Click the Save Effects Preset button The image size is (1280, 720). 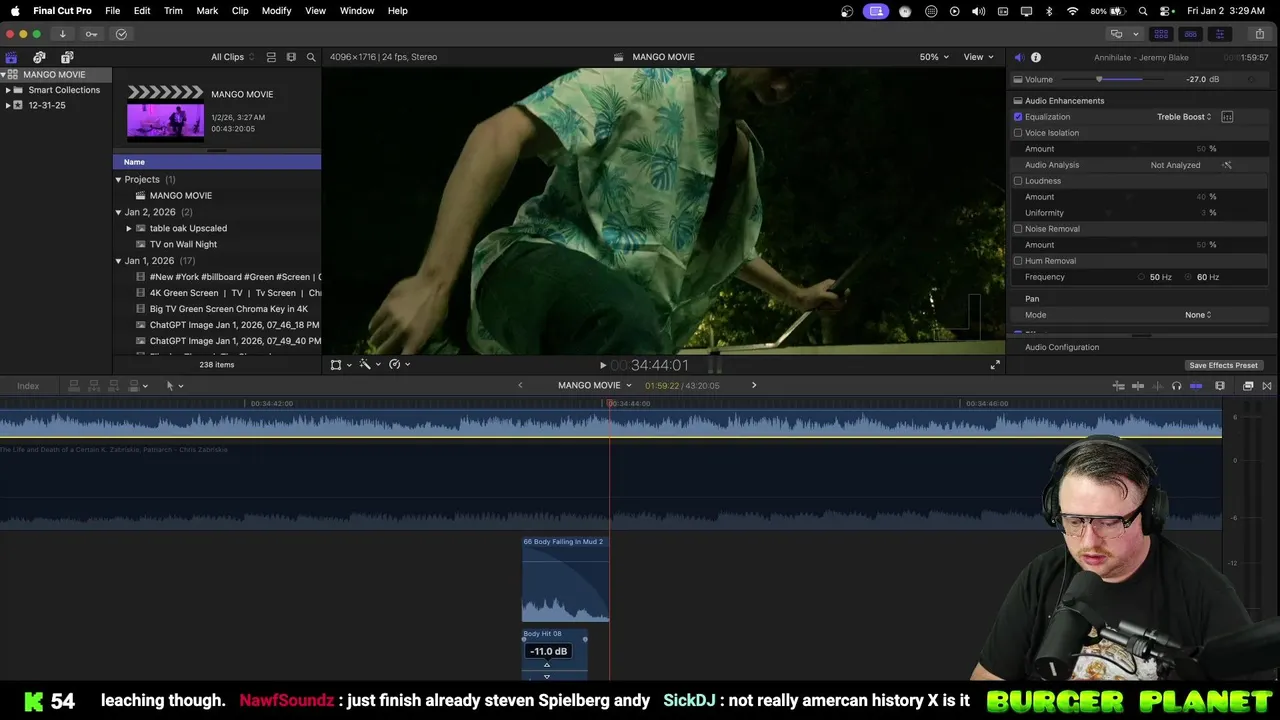[x=1223, y=365]
